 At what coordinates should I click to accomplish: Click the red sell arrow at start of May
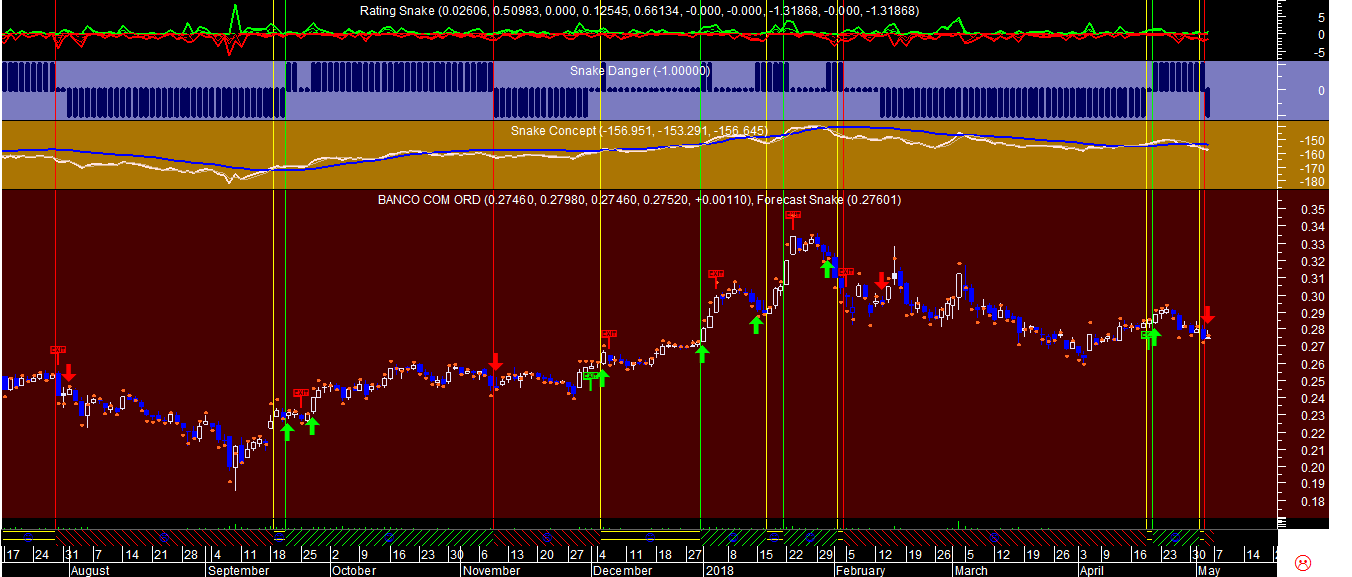1207,315
